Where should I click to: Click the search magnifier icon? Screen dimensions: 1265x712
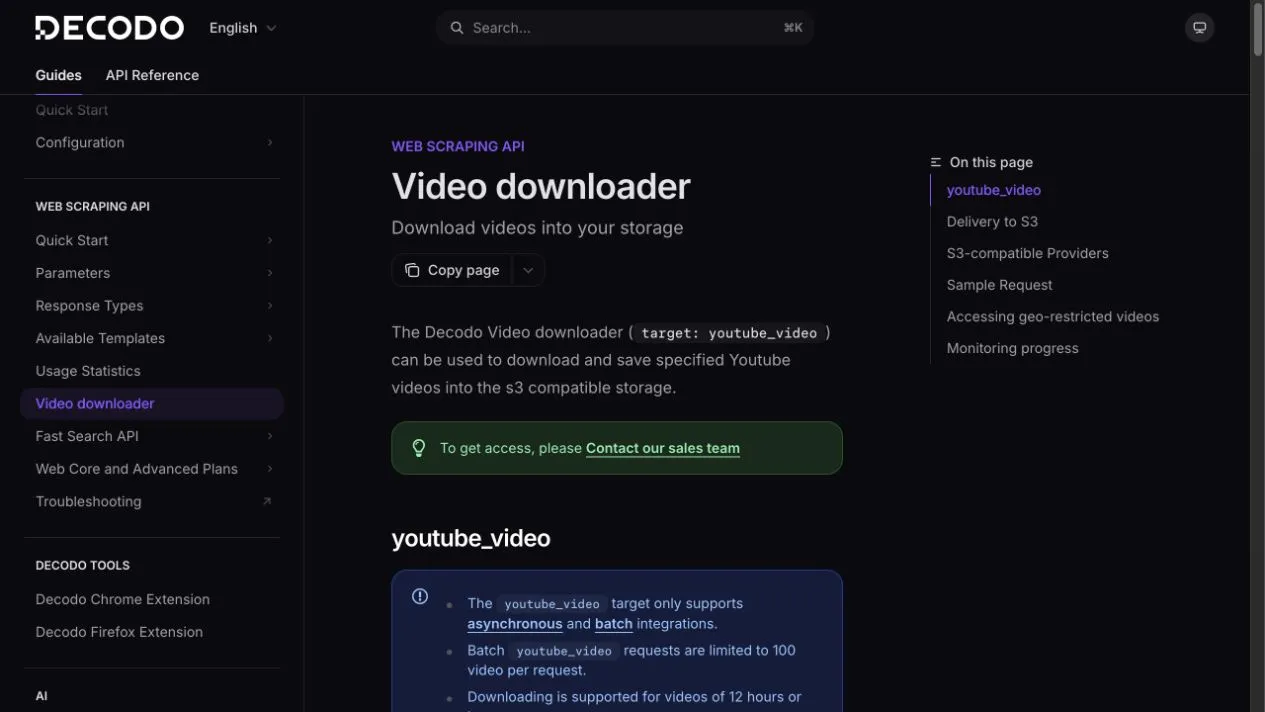tap(457, 28)
